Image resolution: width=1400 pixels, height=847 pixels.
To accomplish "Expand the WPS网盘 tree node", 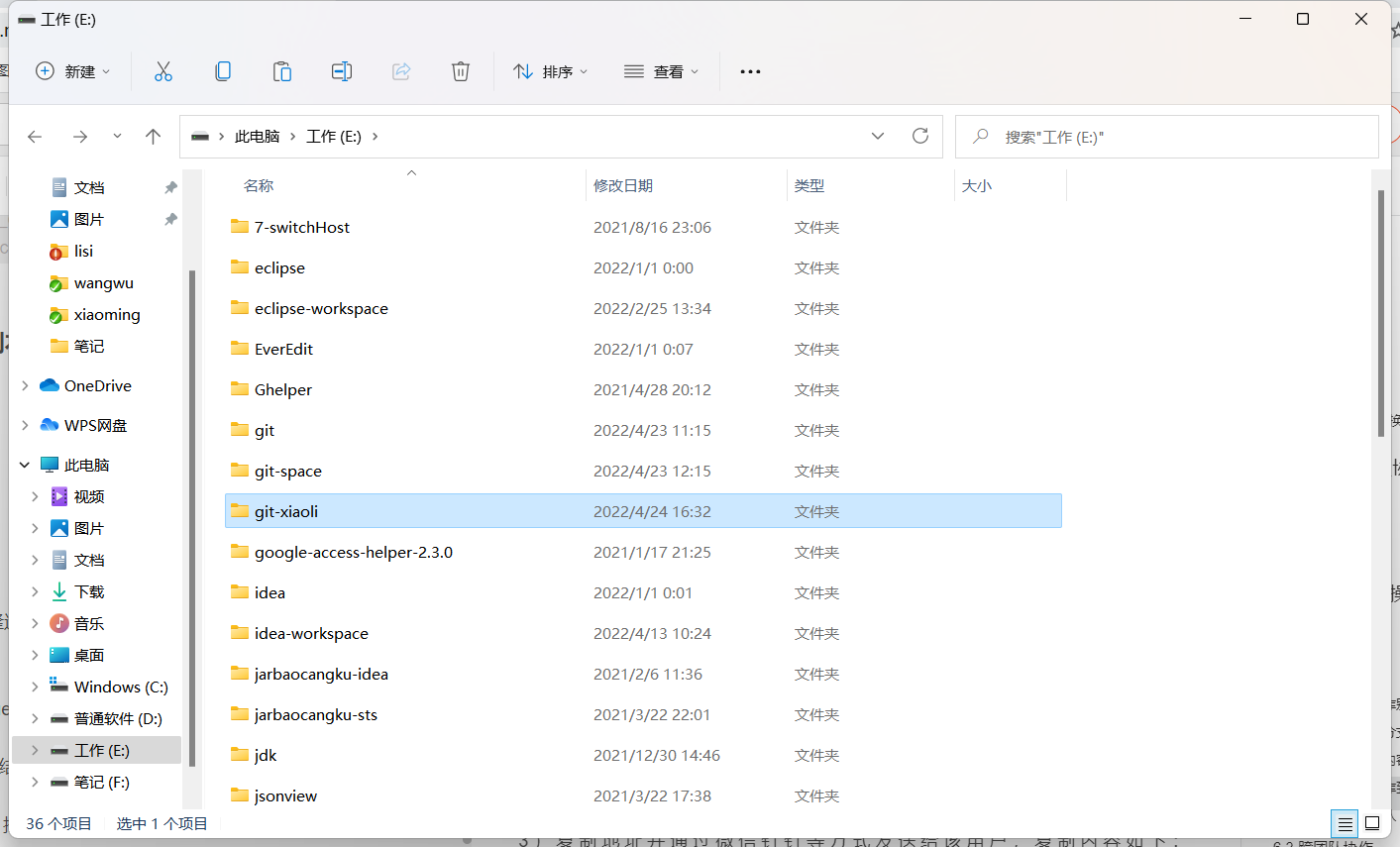I will tap(25, 425).
